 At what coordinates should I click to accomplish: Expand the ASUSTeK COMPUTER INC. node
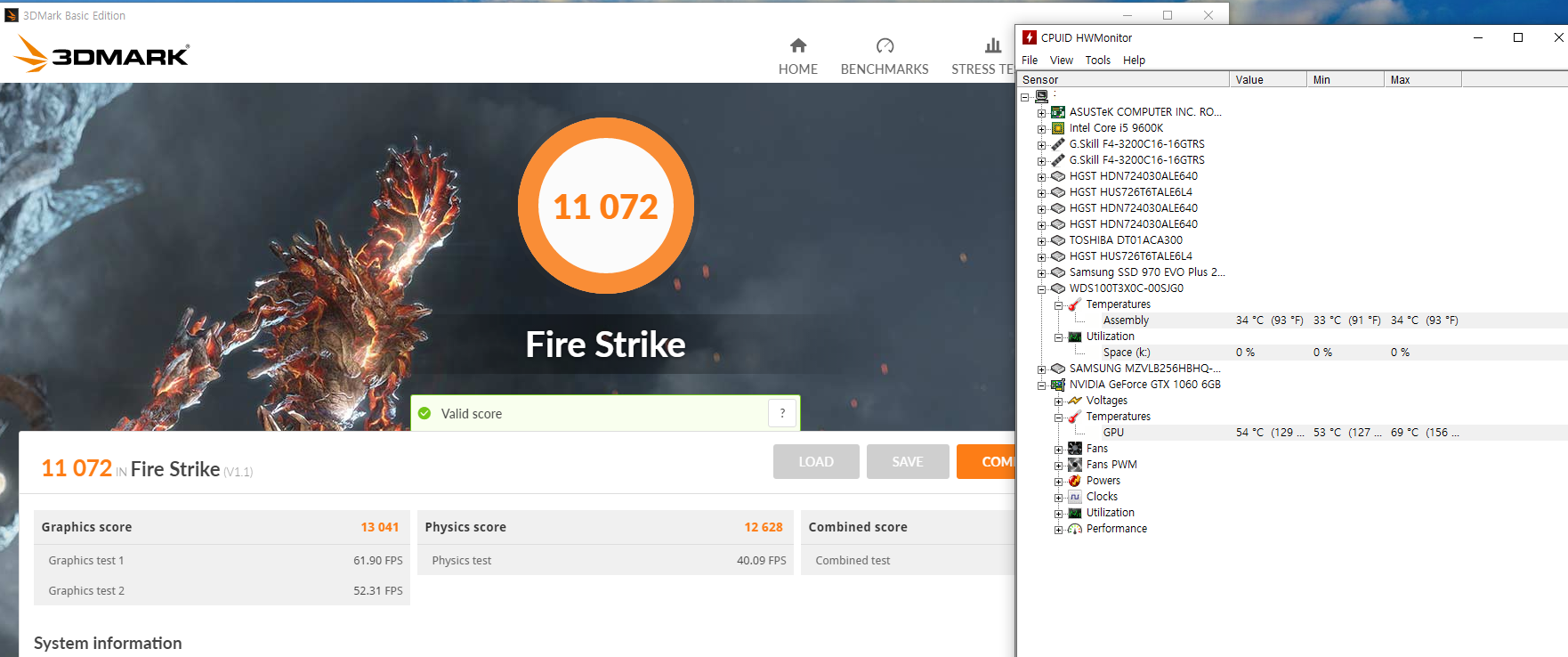pos(1041,113)
